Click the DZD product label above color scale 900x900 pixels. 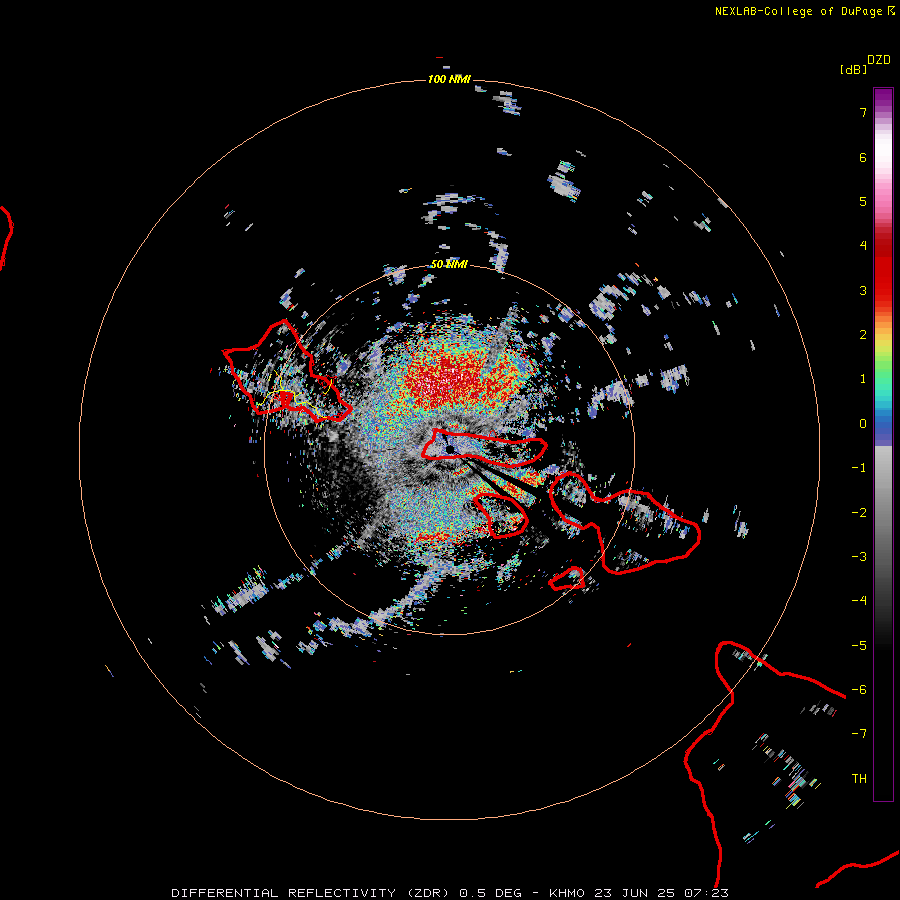click(878, 60)
